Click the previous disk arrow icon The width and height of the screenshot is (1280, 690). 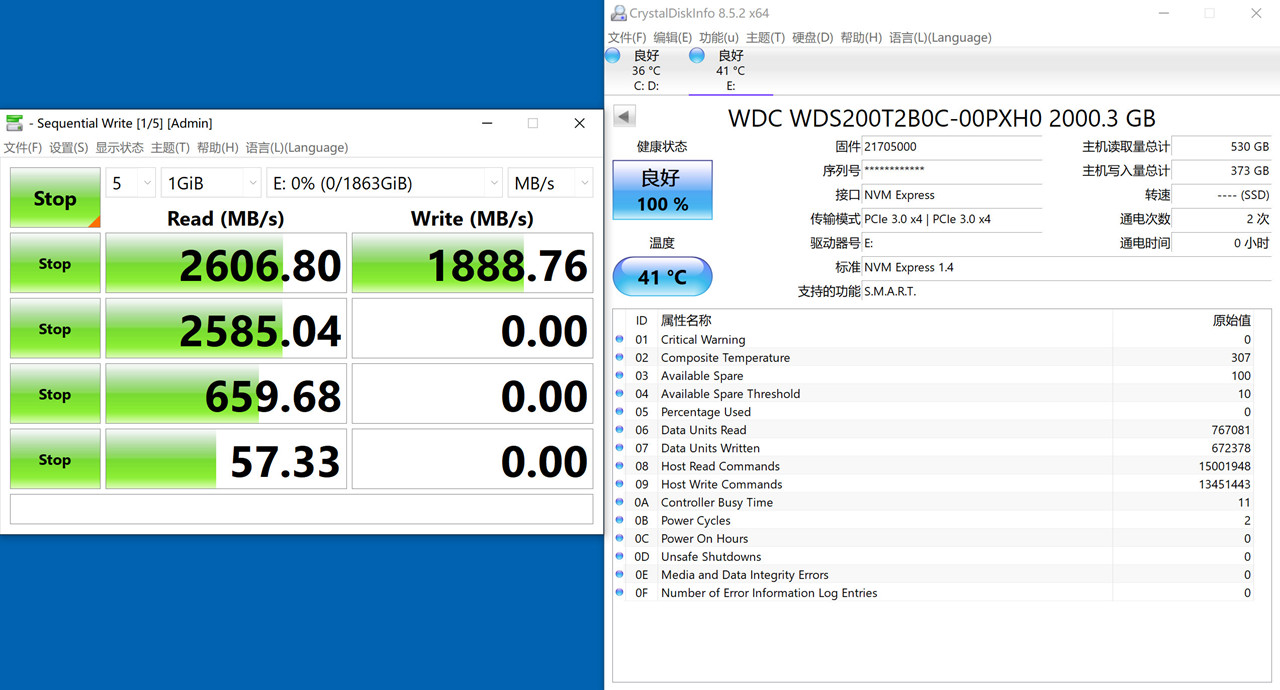[x=624, y=116]
